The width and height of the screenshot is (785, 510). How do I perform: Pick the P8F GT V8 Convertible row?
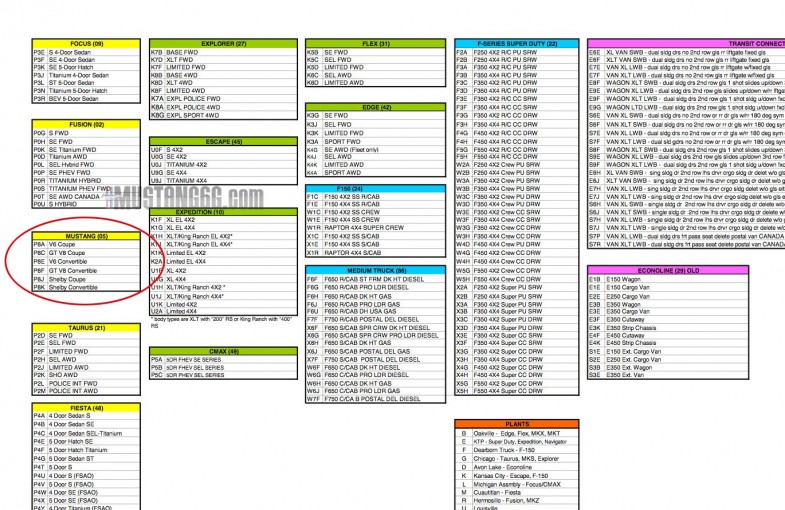pos(86,270)
